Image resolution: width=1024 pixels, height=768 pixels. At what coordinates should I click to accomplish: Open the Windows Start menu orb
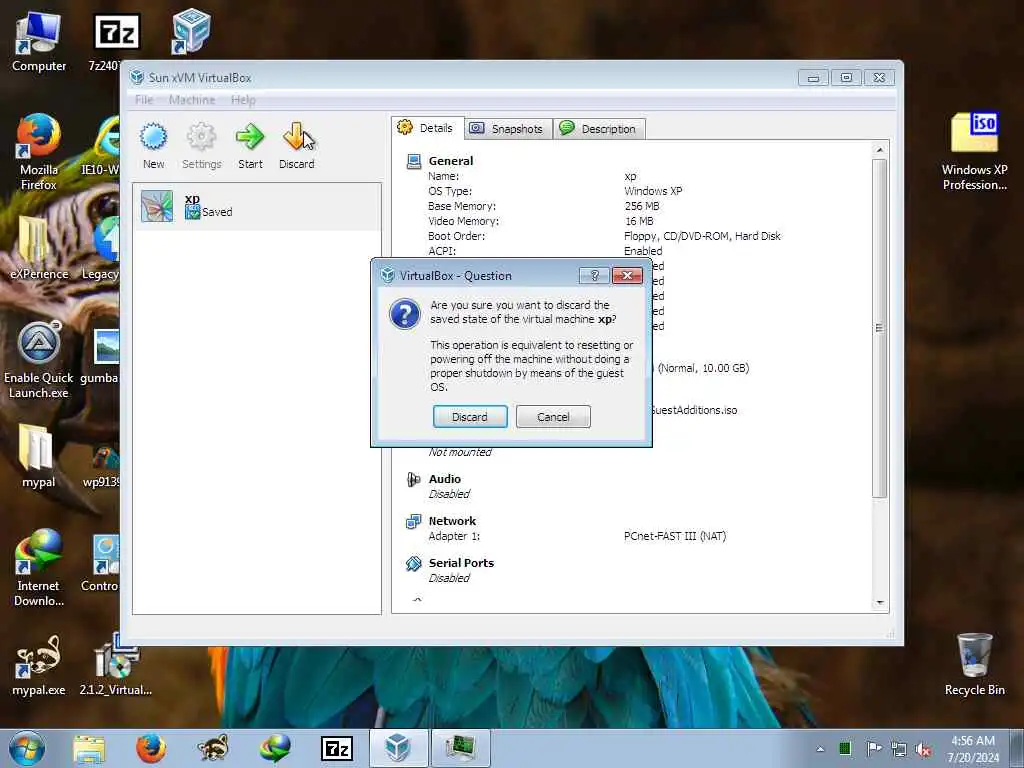coord(27,748)
